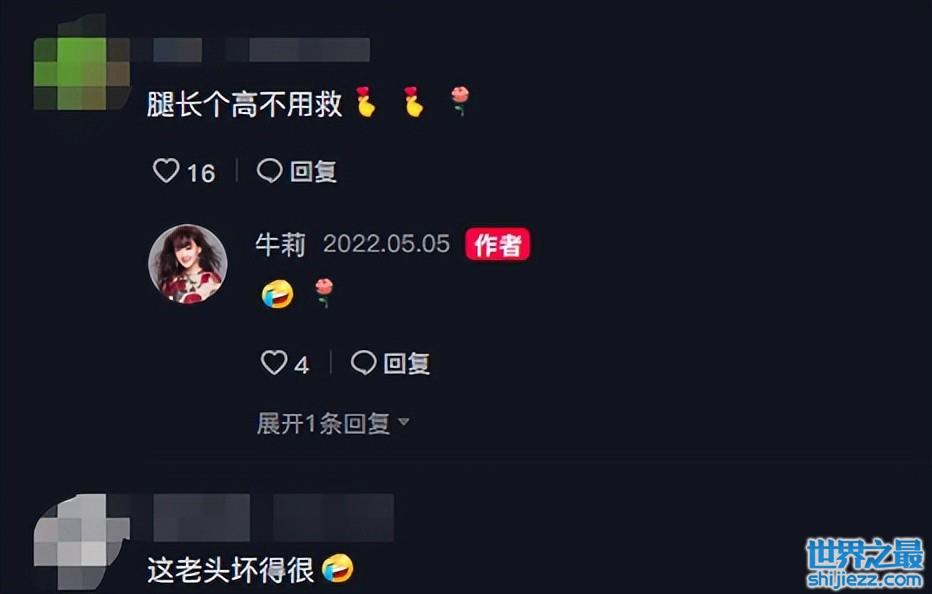
Task: Open the 牛莉 username link
Action: click(281, 244)
